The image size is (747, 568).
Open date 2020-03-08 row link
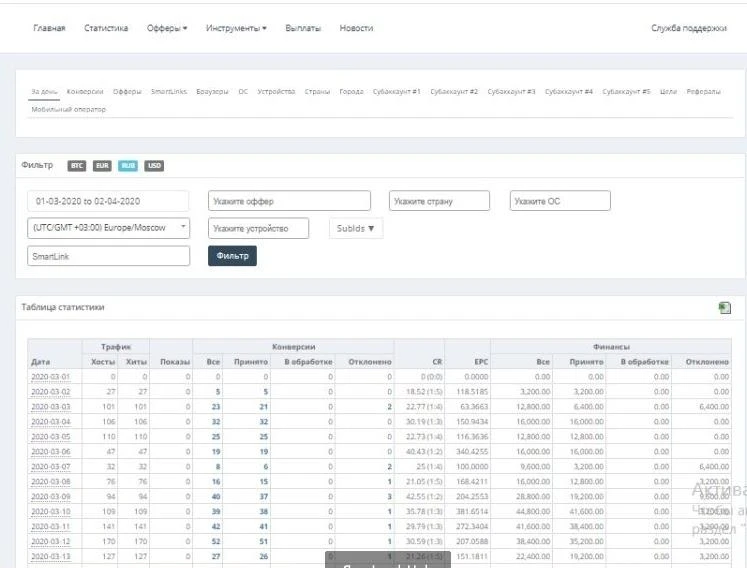[50, 482]
